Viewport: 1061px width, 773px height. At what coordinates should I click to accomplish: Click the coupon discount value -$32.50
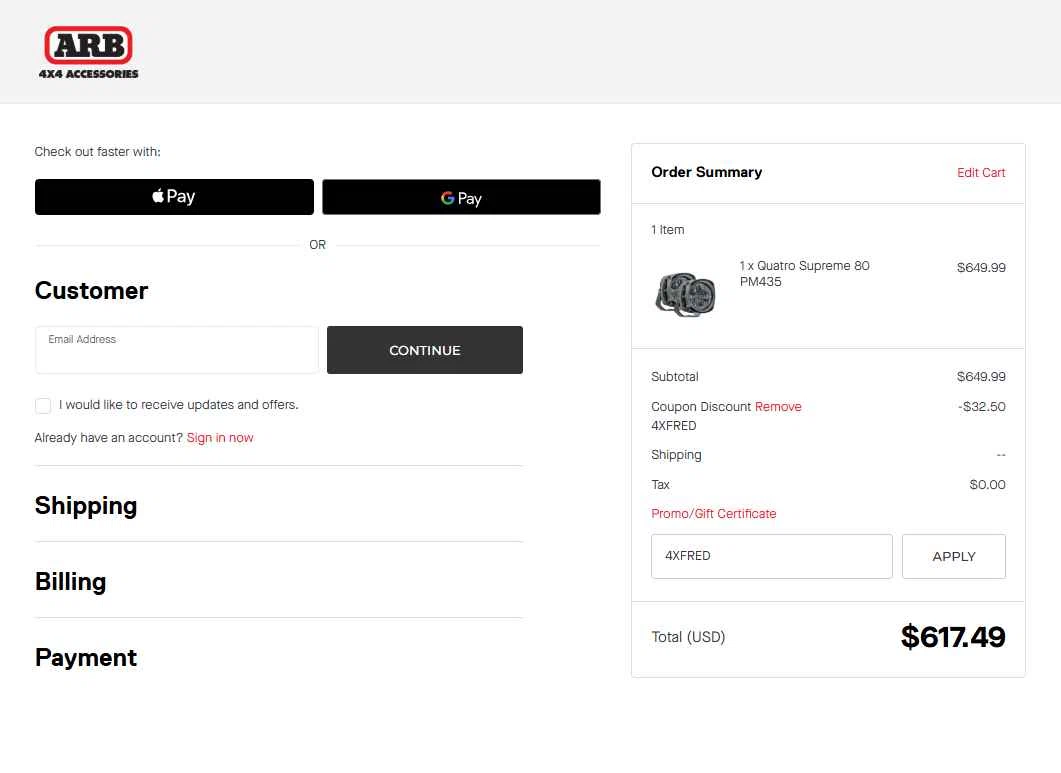981,407
